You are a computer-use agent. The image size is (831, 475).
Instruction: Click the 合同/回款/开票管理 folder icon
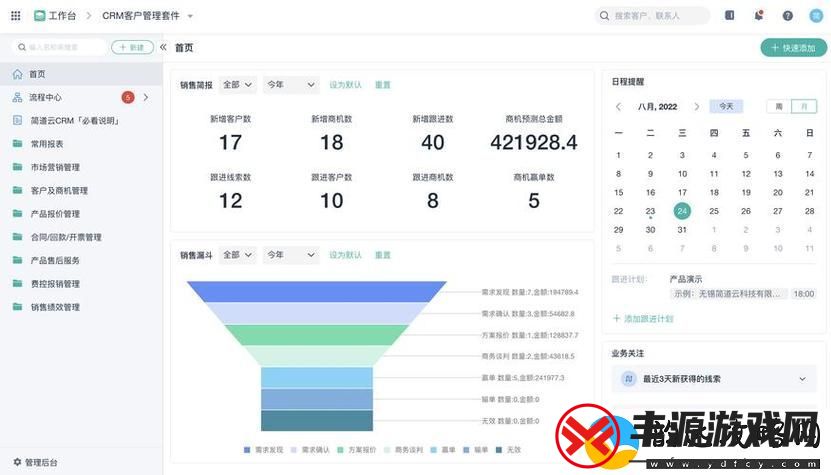pyautogui.click(x=17, y=237)
